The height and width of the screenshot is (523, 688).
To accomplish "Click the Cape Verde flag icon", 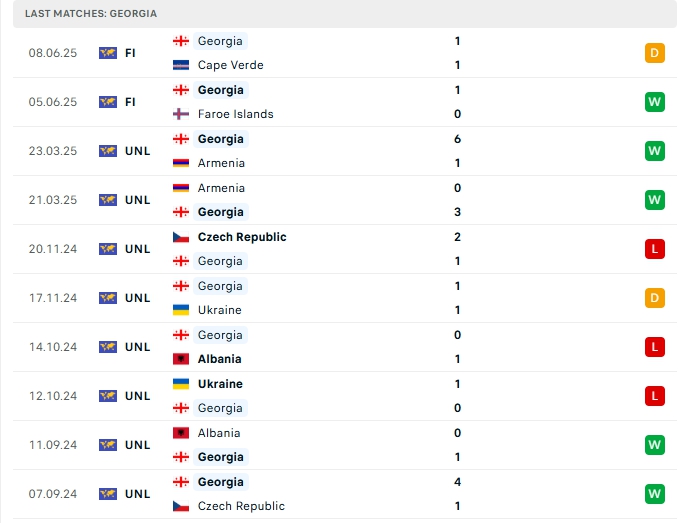I will coord(181,65).
